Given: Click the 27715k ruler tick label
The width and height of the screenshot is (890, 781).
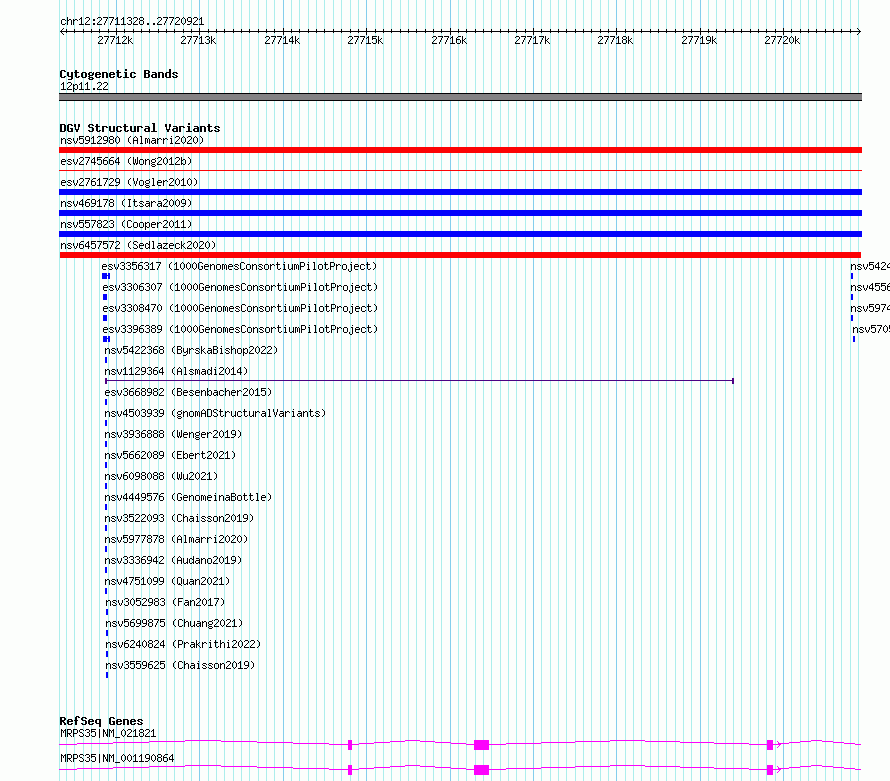Looking at the screenshot, I should pos(365,40).
